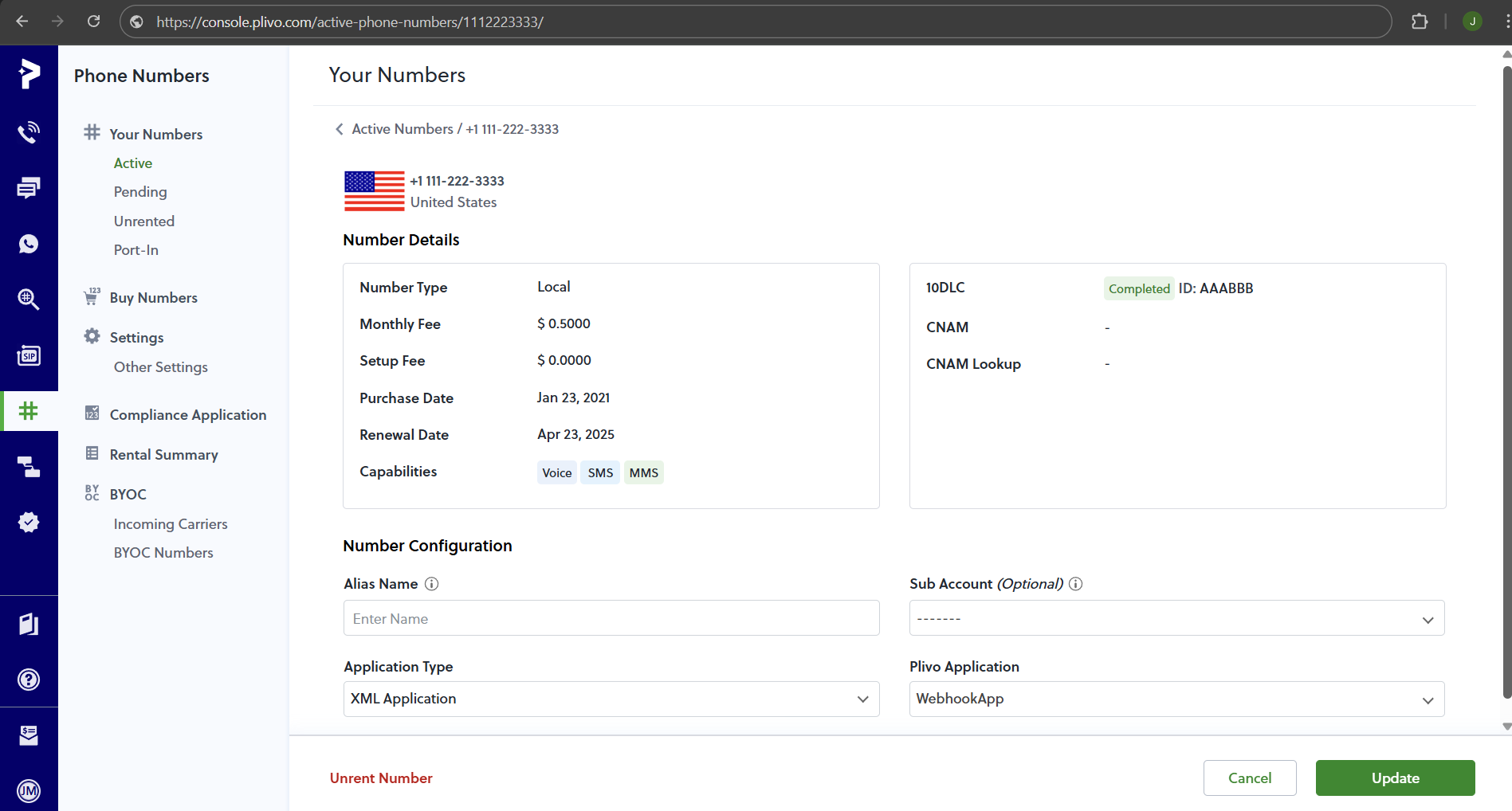1512x811 pixels.
Task: Open Compliance Application in the sidebar
Action: 188,415
